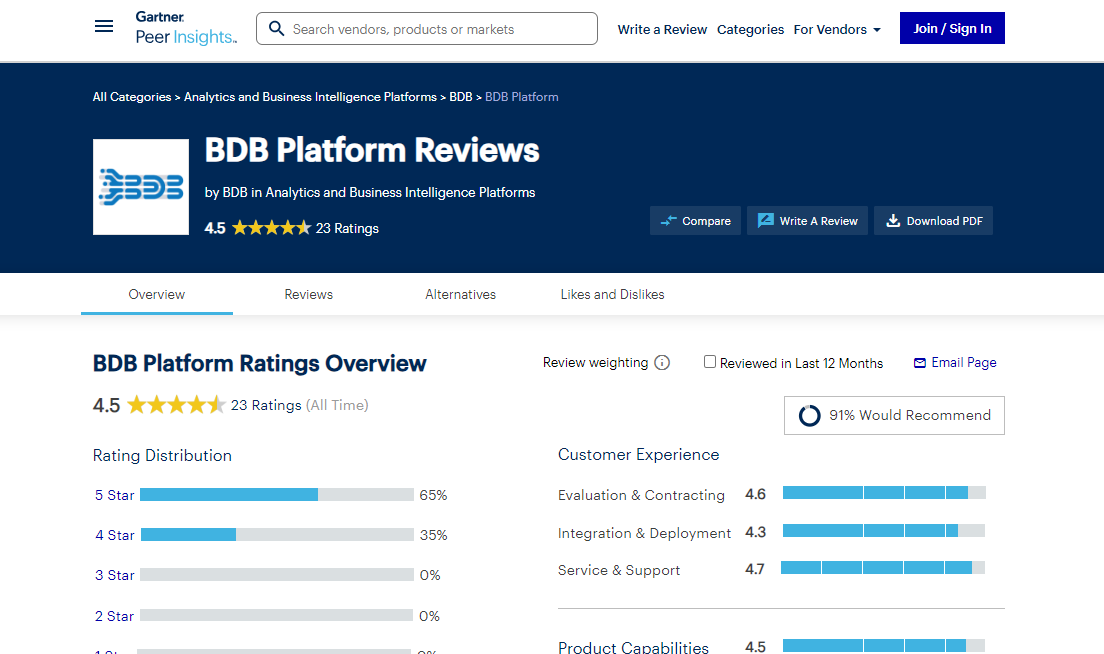Click the Email Page envelope icon
The image size is (1104, 654).
click(920, 363)
